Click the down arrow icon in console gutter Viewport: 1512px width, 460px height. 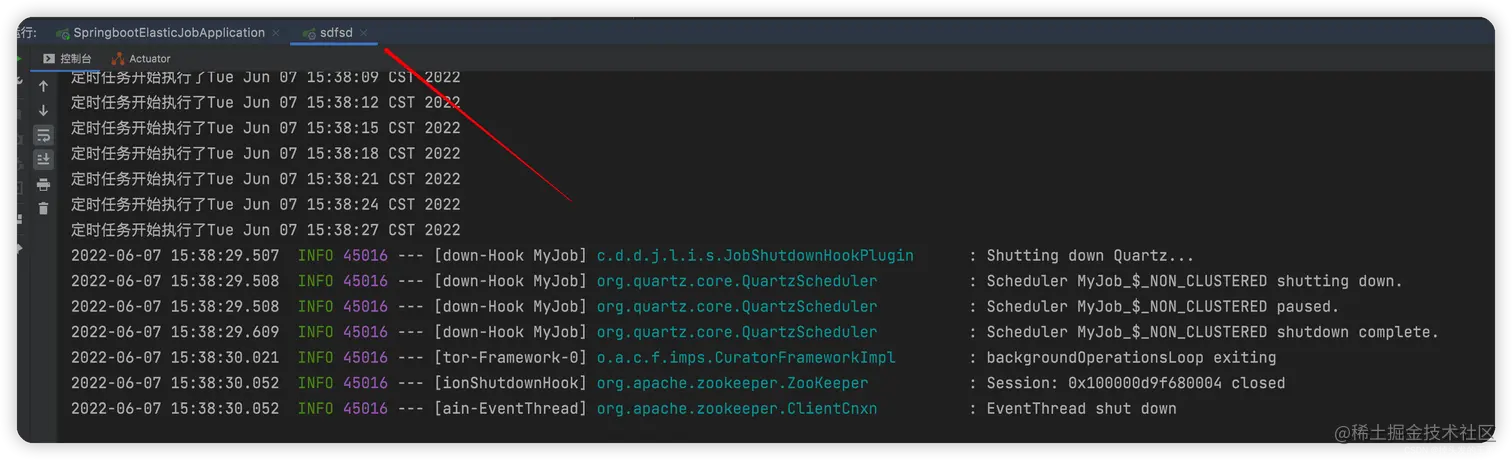(x=43, y=111)
